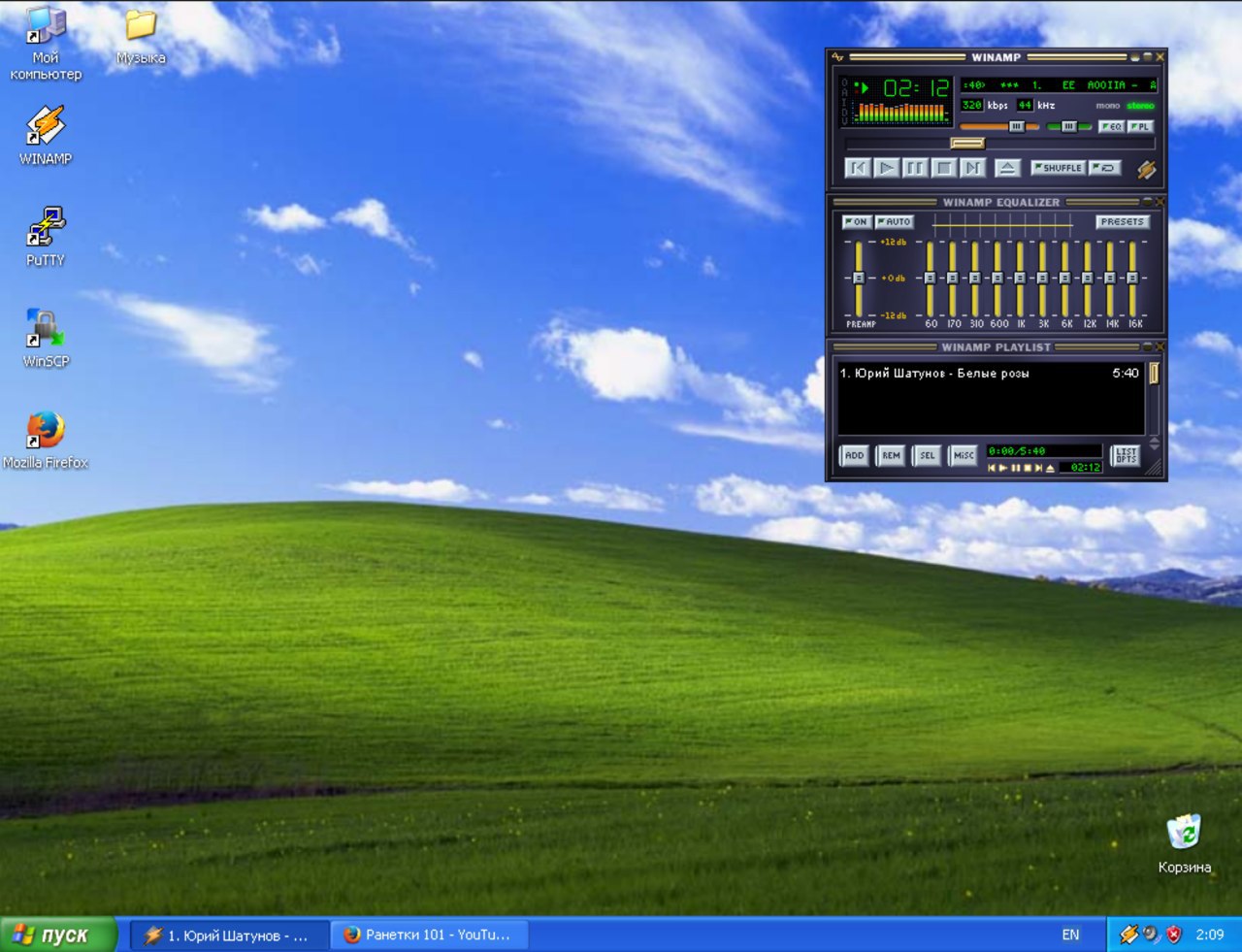The width and height of the screenshot is (1242, 952).
Task: Click stop icon in playlist mini controls
Action: point(1028,468)
